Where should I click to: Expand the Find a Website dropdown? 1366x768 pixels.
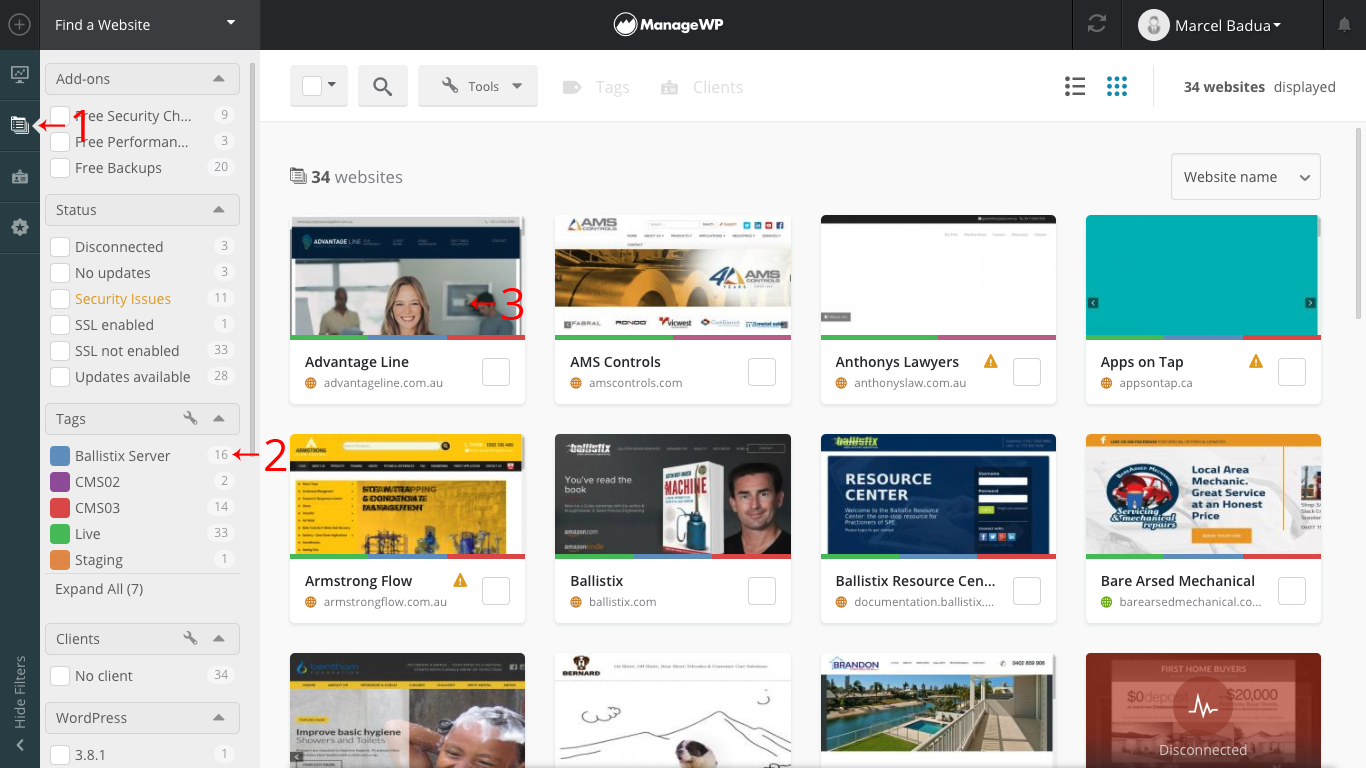click(231, 24)
